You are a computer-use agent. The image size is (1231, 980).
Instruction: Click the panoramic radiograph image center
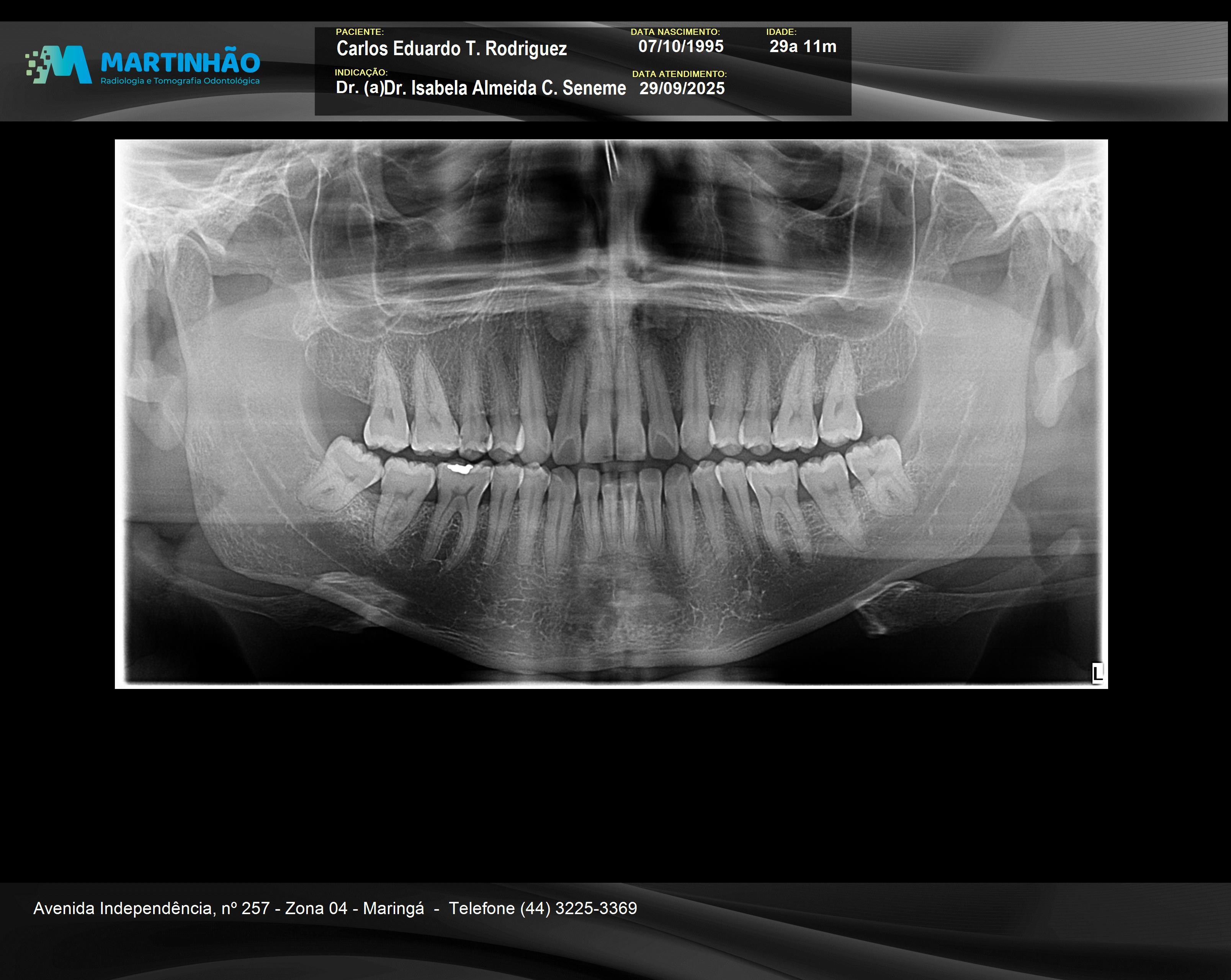tap(611, 414)
